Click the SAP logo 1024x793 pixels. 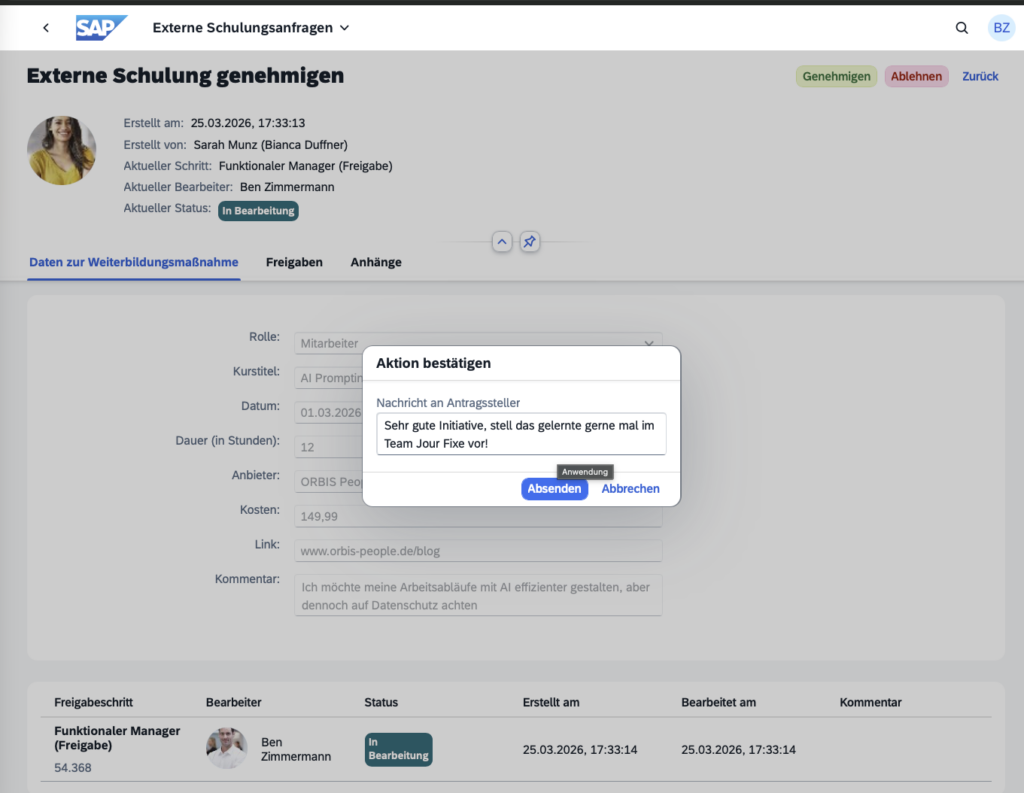pos(101,28)
